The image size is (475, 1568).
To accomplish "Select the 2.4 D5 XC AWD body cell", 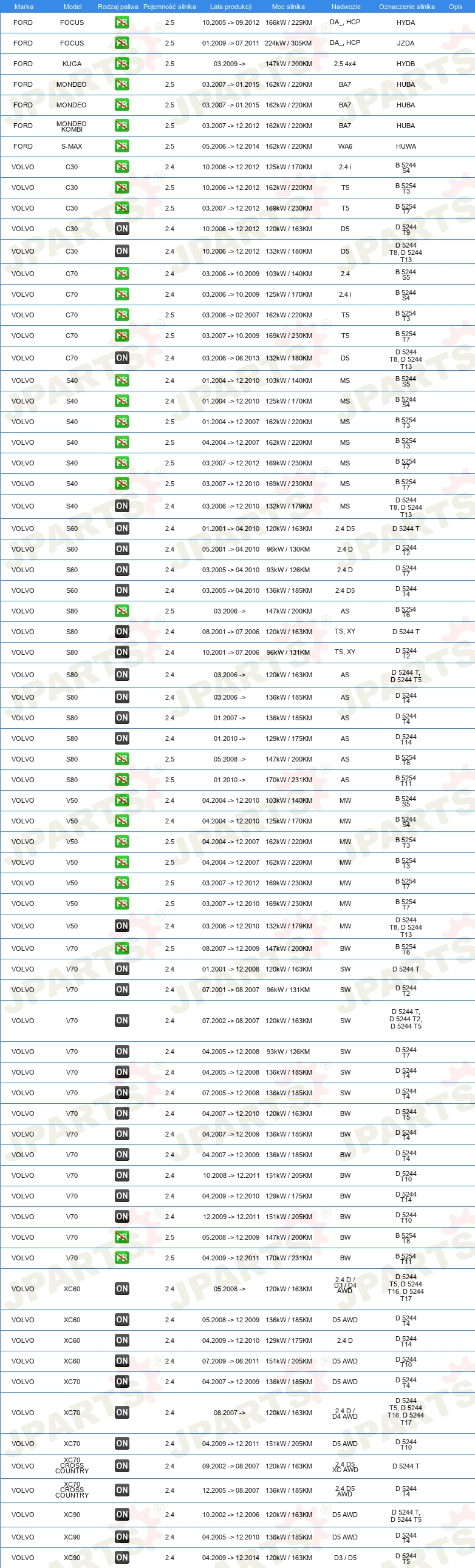I will (344, 1467).
